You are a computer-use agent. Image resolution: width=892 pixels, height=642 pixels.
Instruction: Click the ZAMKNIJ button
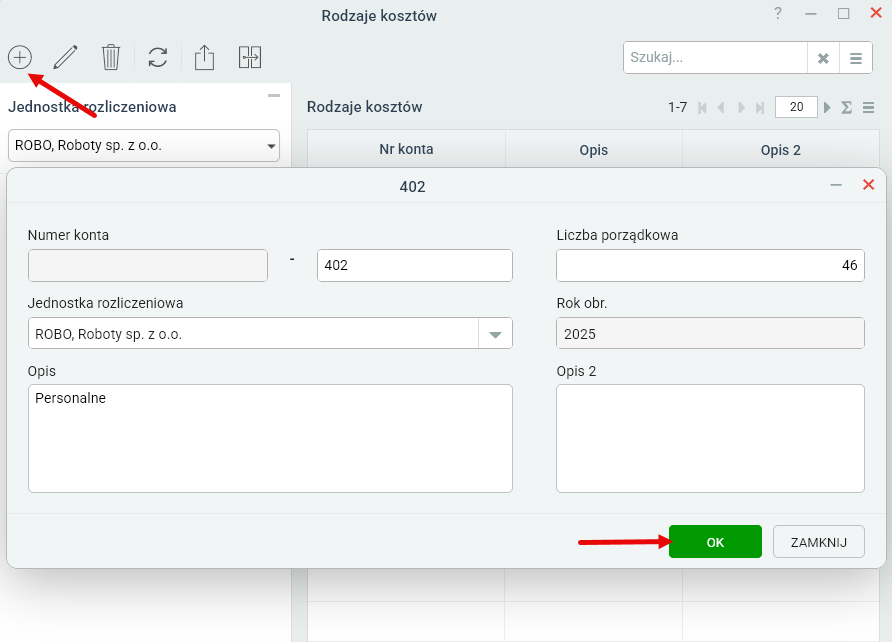(819, 542)
